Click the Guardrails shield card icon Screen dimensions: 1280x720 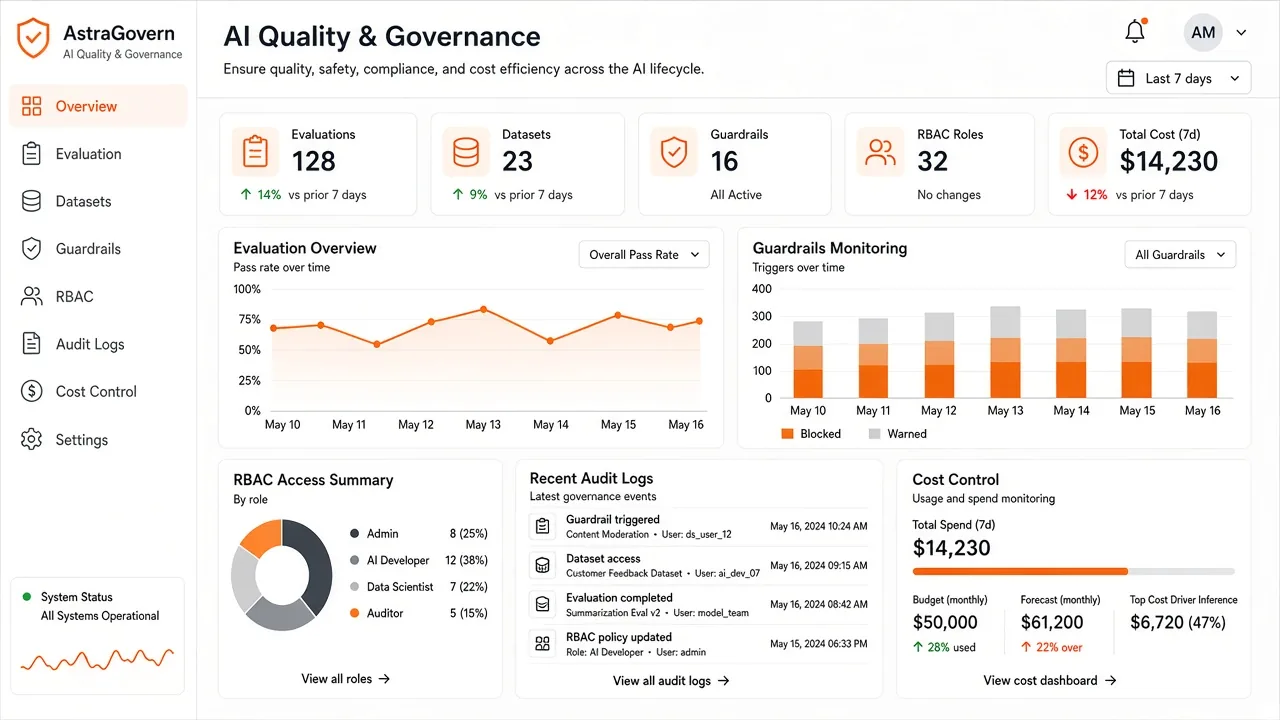[674, 152]
